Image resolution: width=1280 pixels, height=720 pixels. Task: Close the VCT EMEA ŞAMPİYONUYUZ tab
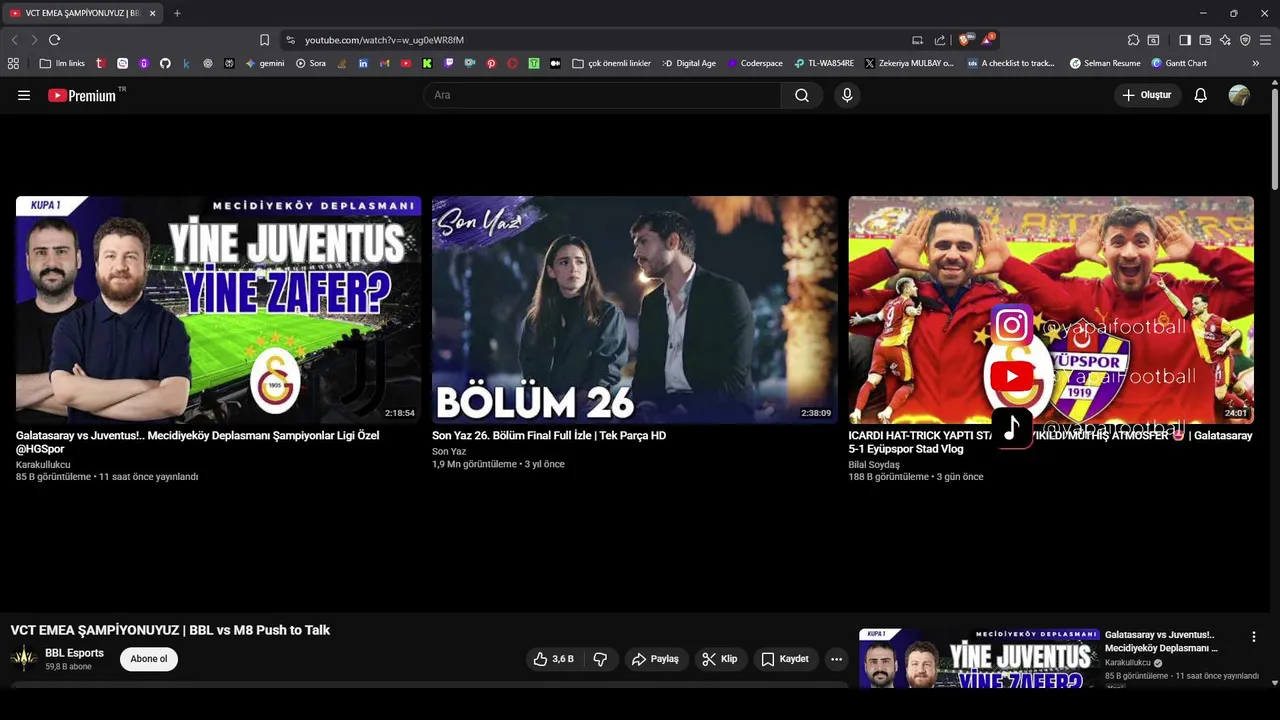click(152, 13)
